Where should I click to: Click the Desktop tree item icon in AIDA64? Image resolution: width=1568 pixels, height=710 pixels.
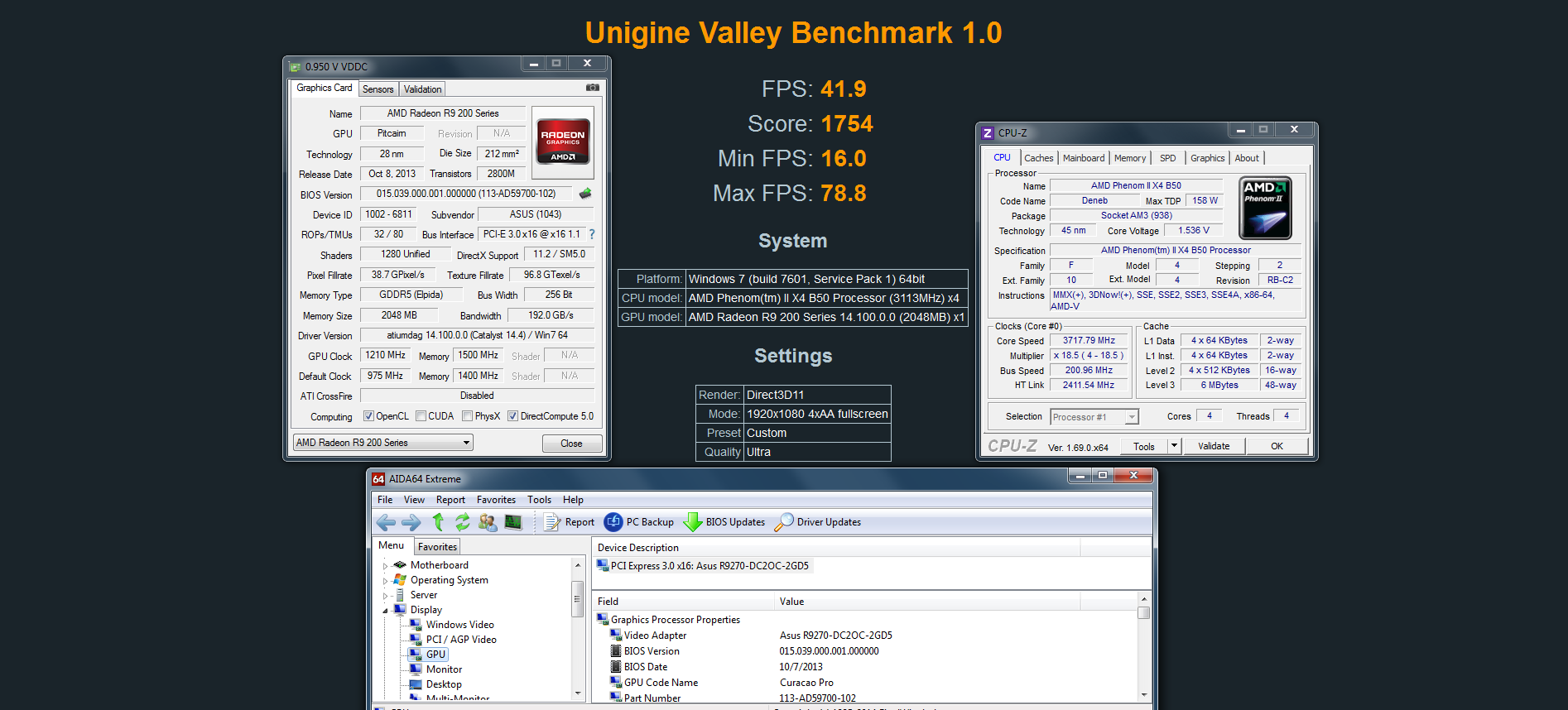pyautogui.click(x=416, y=684)
